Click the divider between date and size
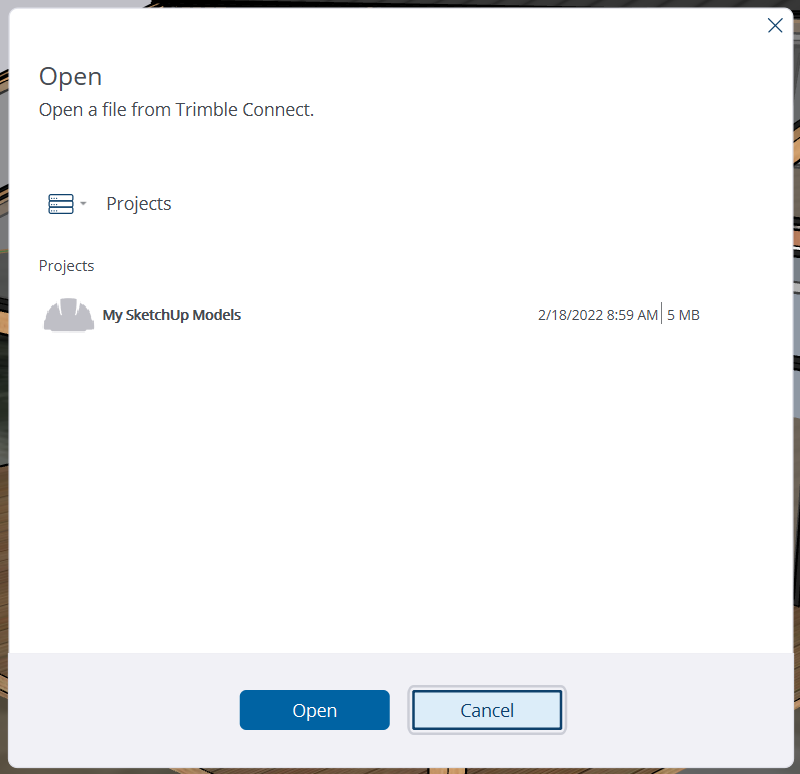This screenshot has width=800, height=774. pos(662,315)
